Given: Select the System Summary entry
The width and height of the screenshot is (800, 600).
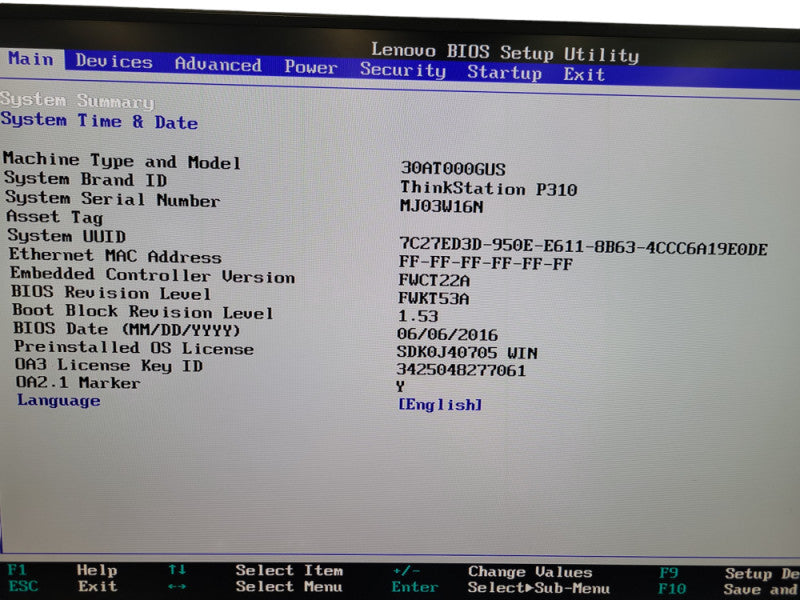Looking at the screenshot, I should click(x=77, y=101).
